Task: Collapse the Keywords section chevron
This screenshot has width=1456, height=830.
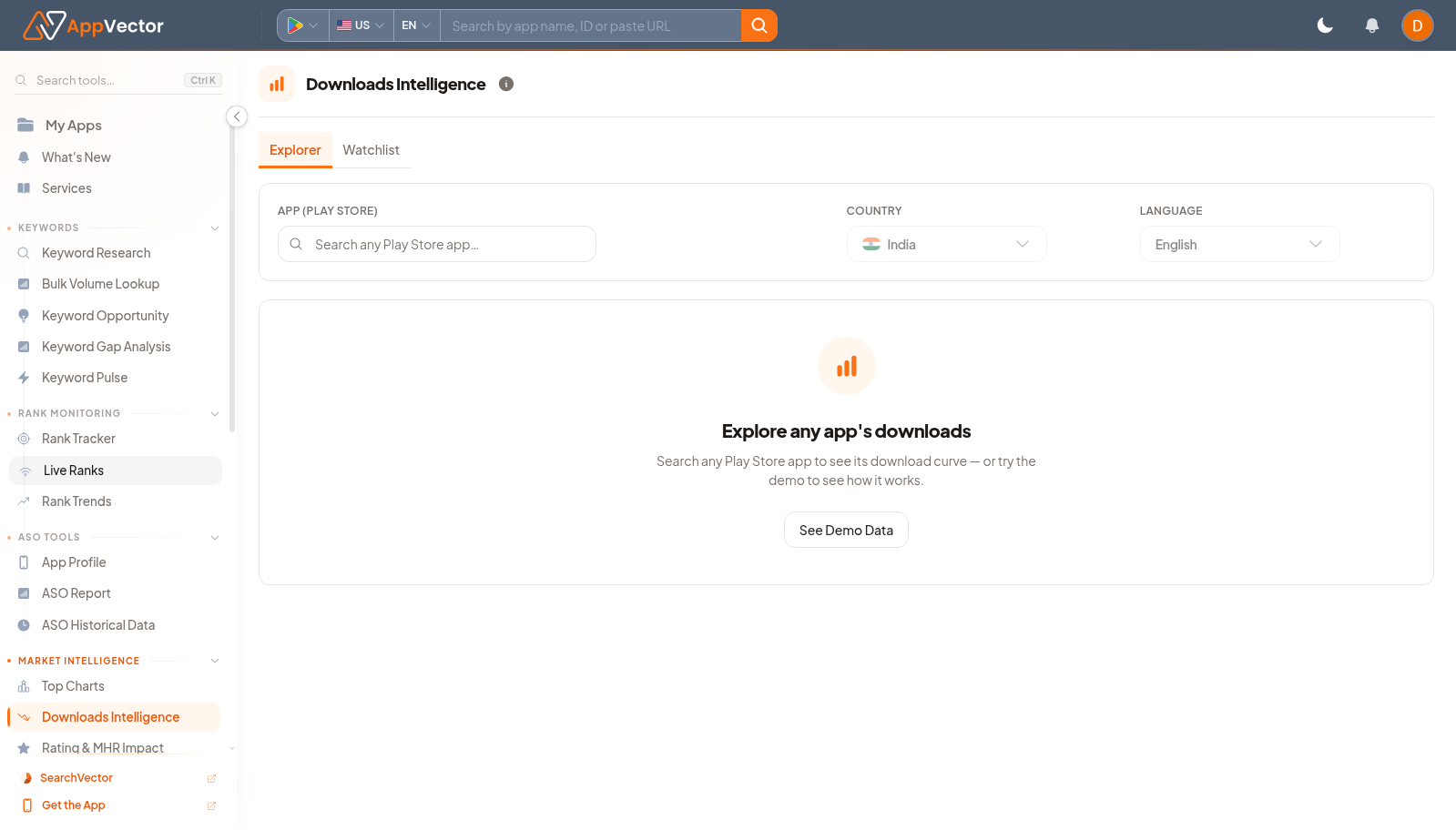Action: click(215, 228)
